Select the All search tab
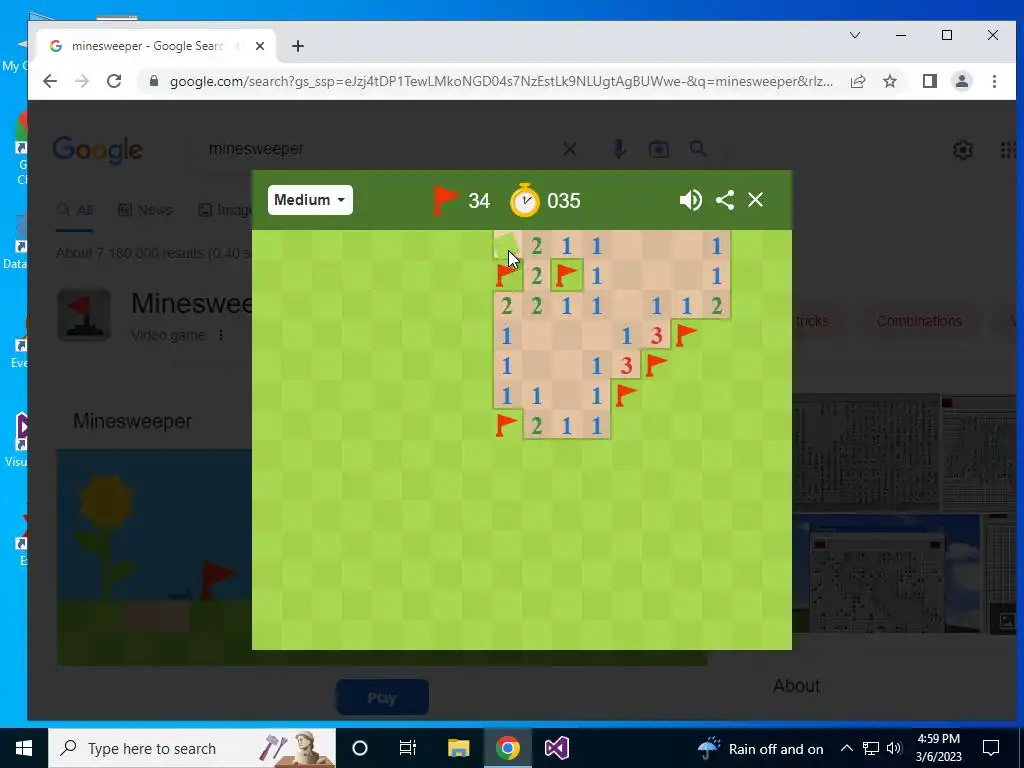 click(x=74, y=210)
